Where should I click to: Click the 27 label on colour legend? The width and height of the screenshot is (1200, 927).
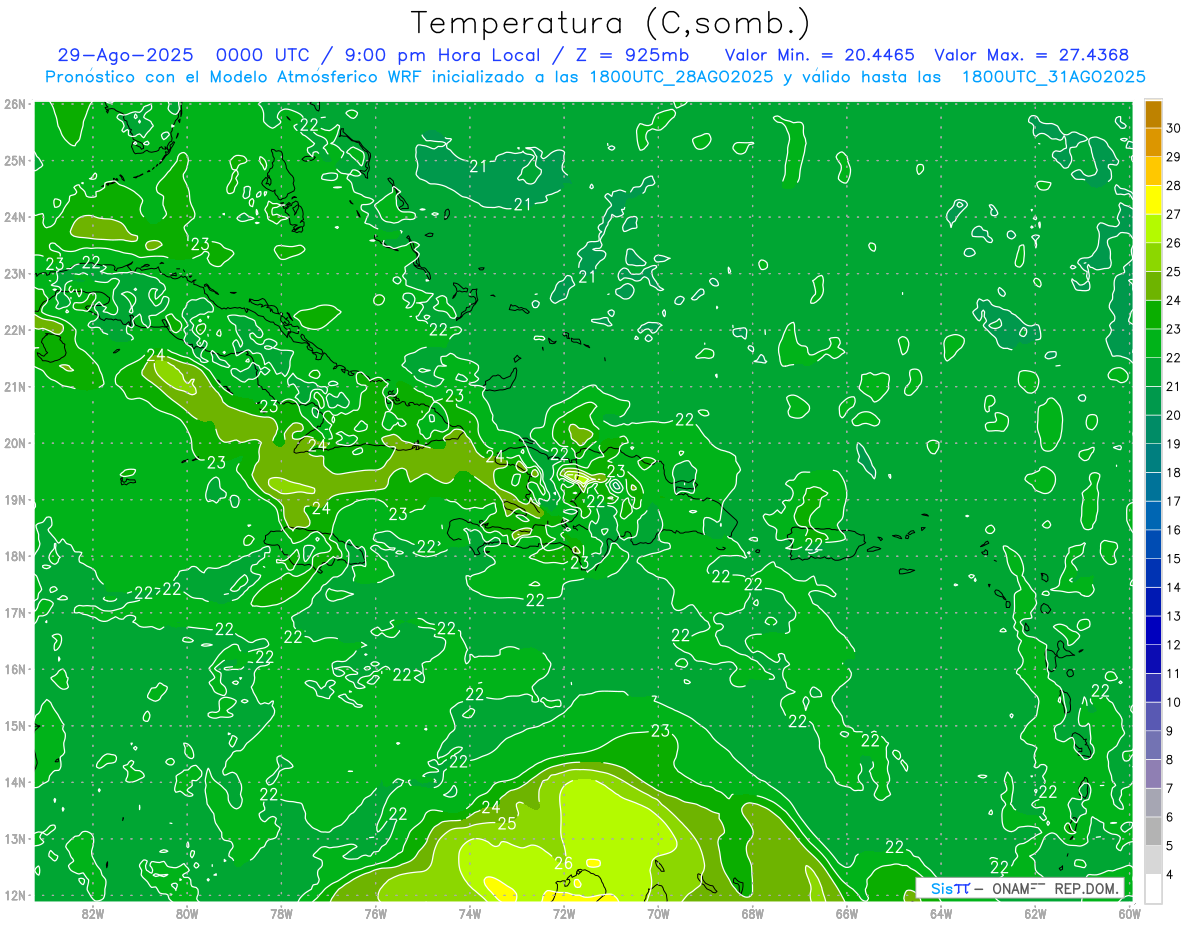(1173, 214)
